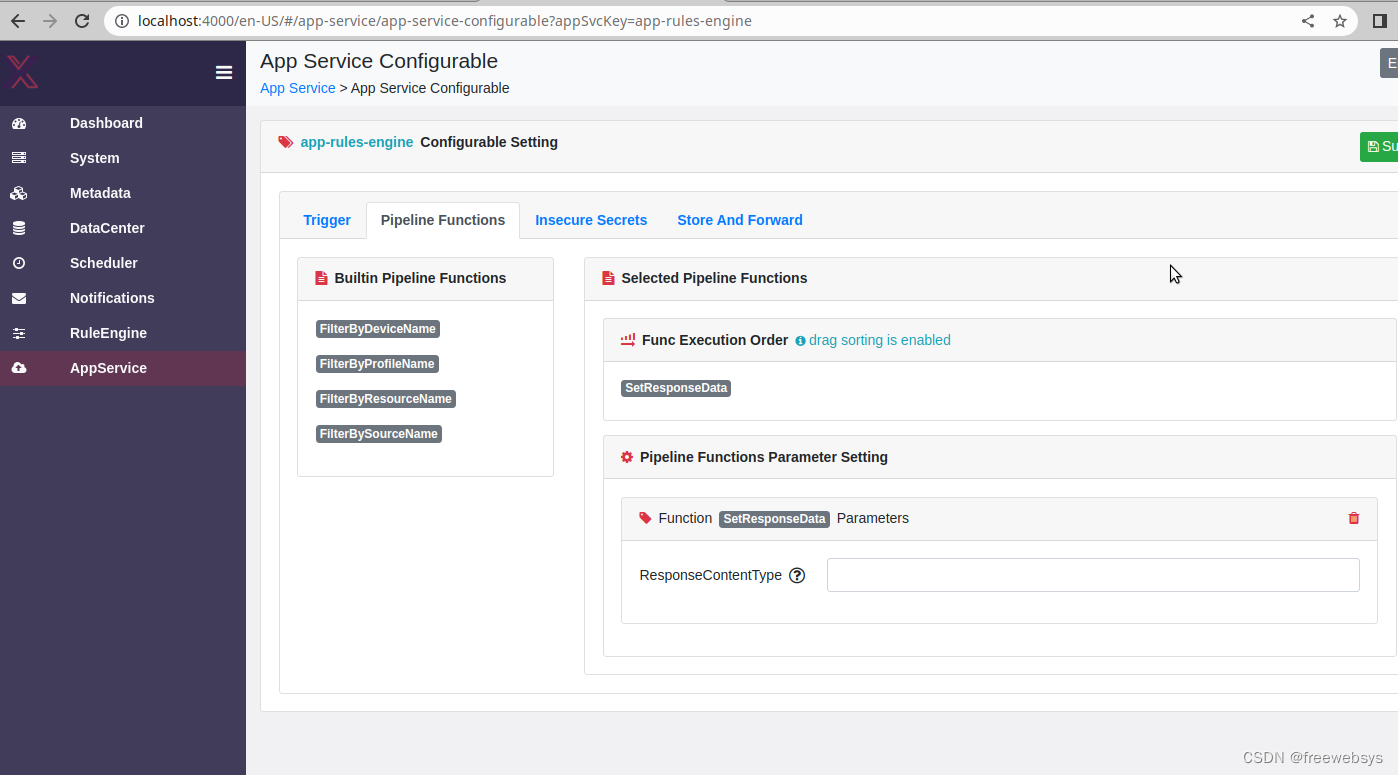
Task: Select the FilterByProfileName builtin function
Action: pos(378,364)
